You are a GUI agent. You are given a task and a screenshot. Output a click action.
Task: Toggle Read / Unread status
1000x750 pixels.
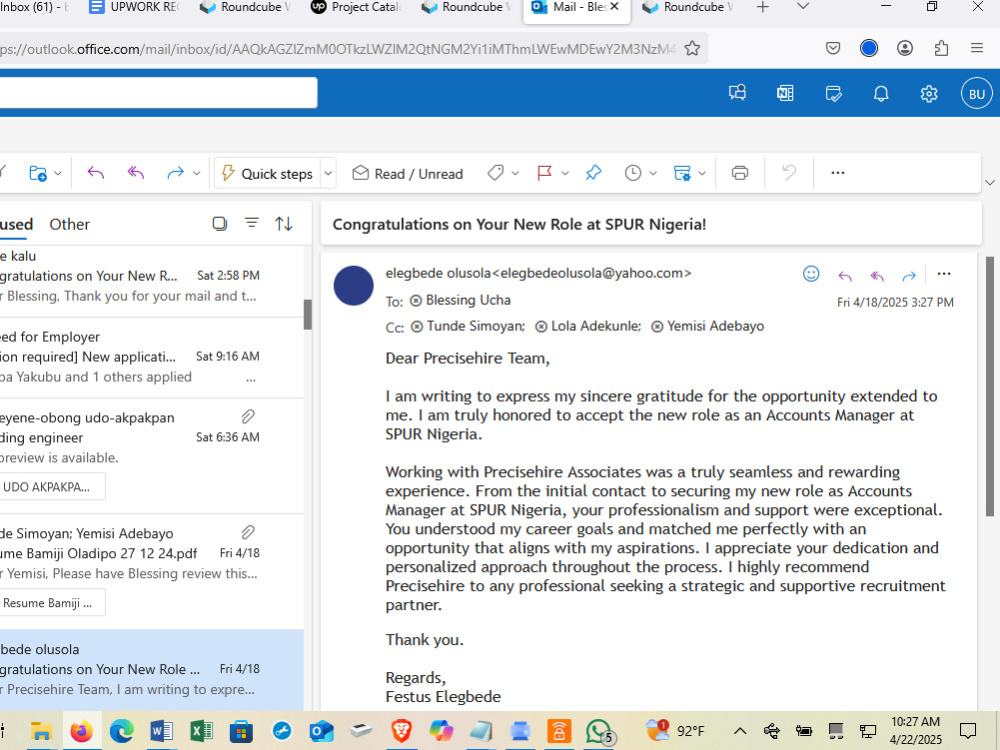(408, 173)
